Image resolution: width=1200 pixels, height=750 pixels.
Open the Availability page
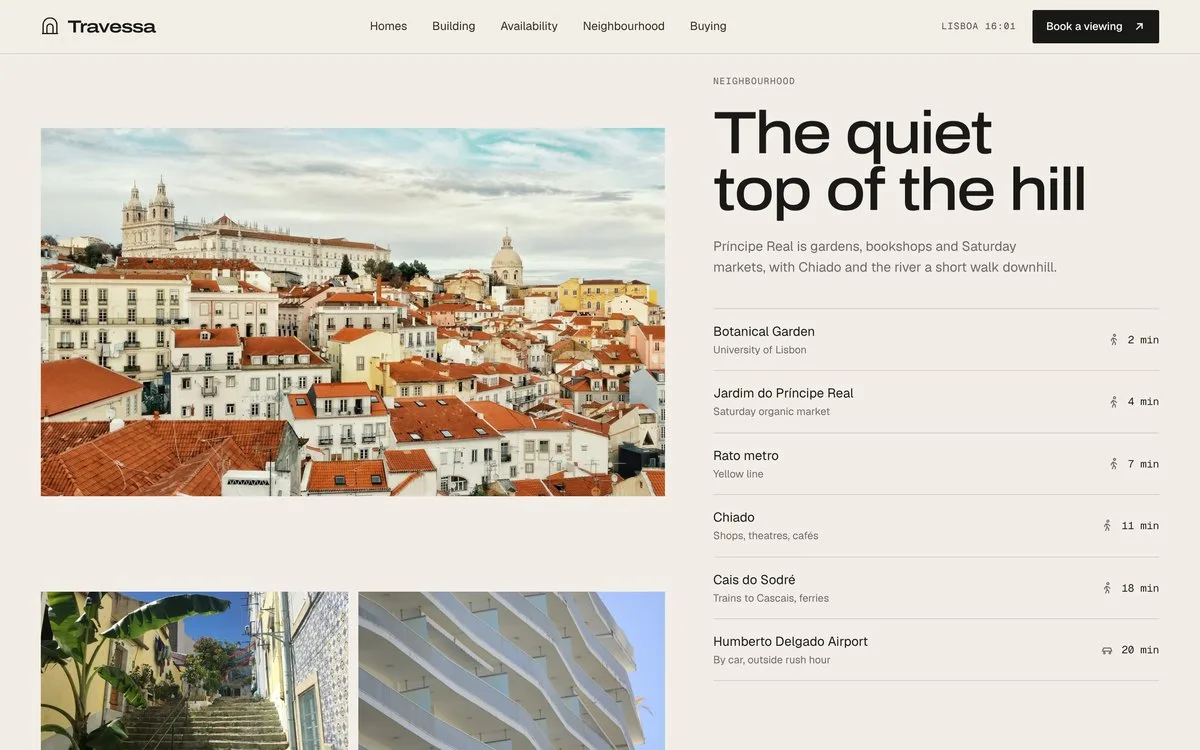point(529,26)
